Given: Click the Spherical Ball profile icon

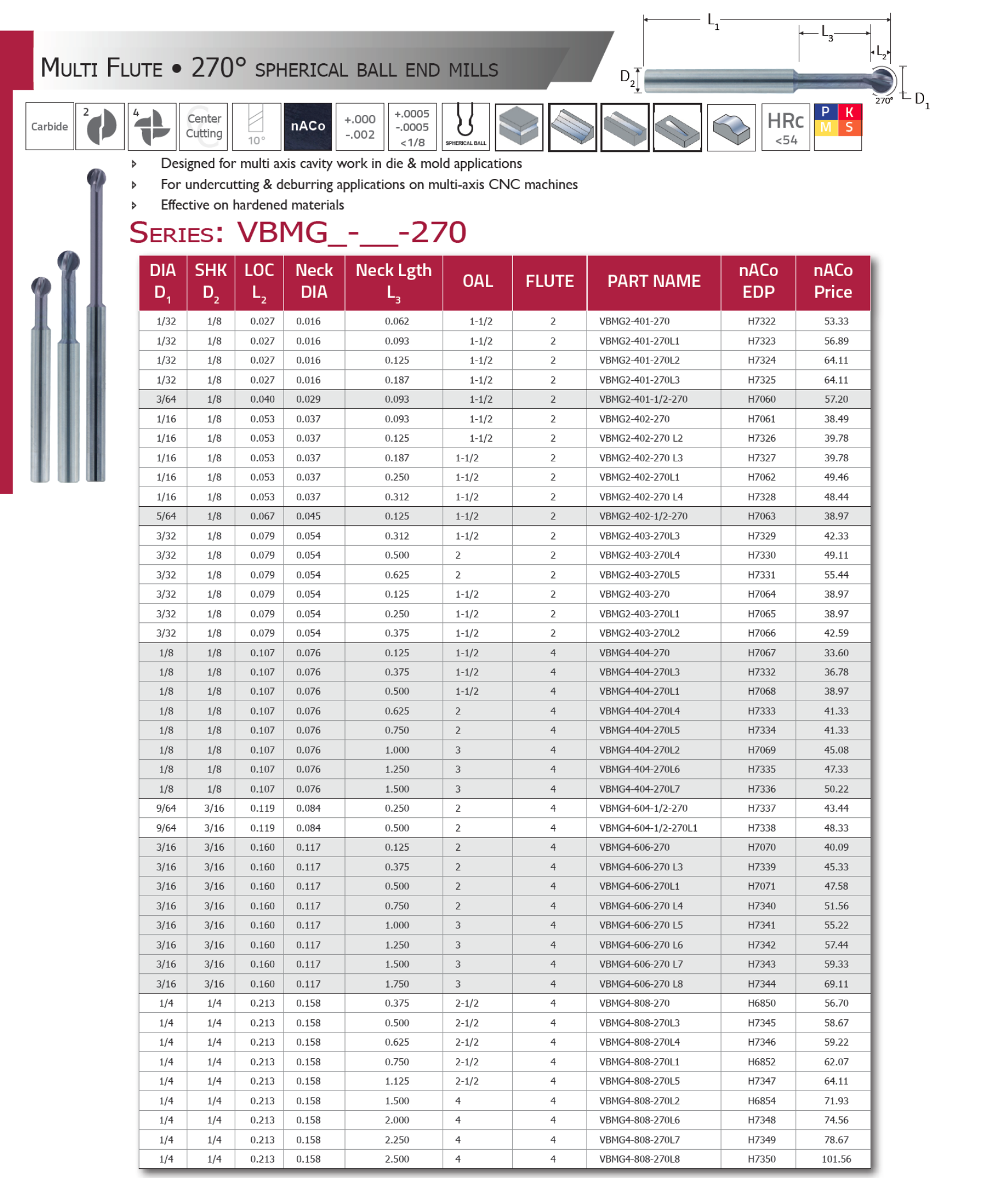Looking at the screenshot, I should 466,127.
